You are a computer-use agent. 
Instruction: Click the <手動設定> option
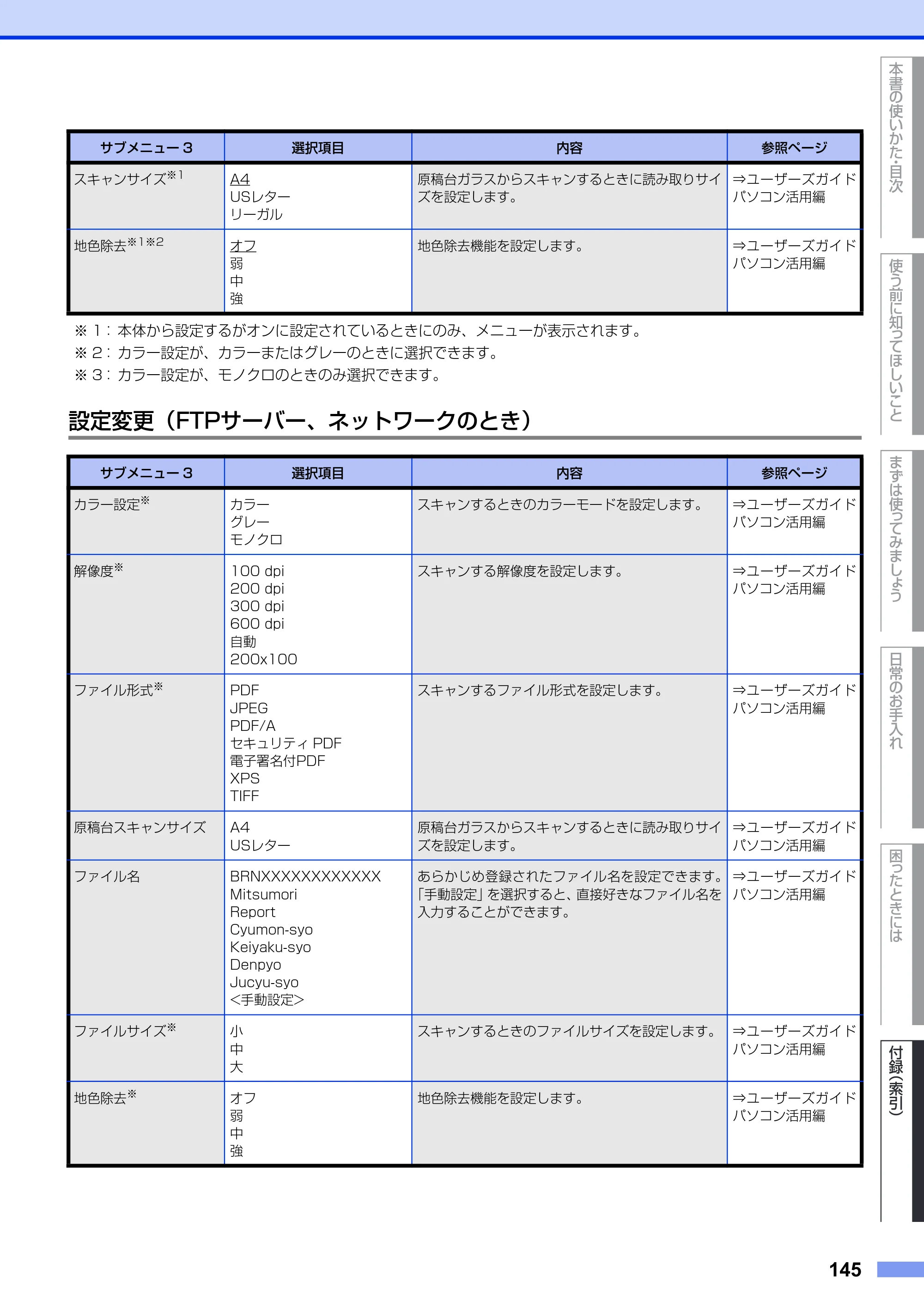pyautogui.click(x=267, y=999)
